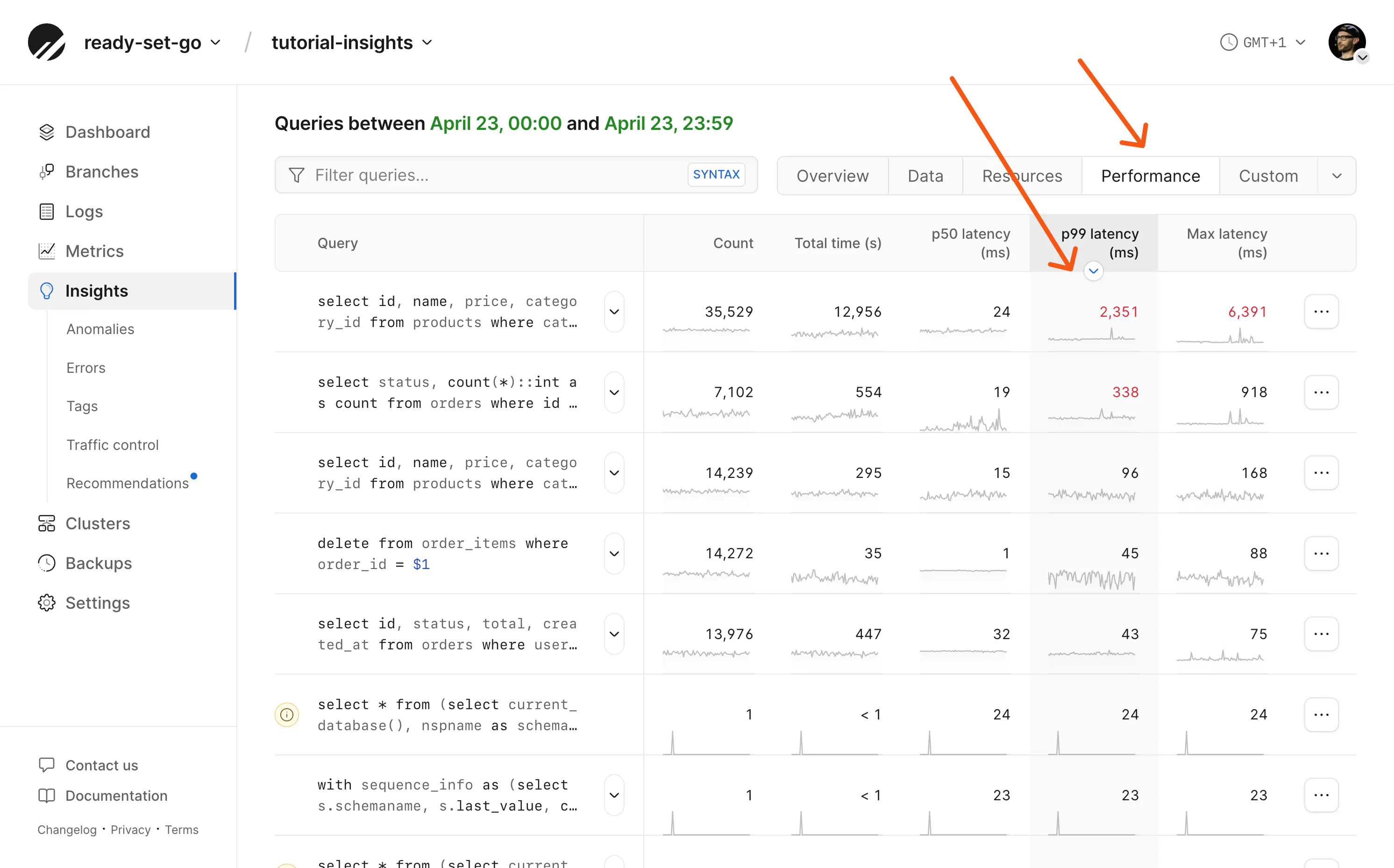Sort by the Total time (s) column header
The image size is (1394, 868).
point(838,243)
